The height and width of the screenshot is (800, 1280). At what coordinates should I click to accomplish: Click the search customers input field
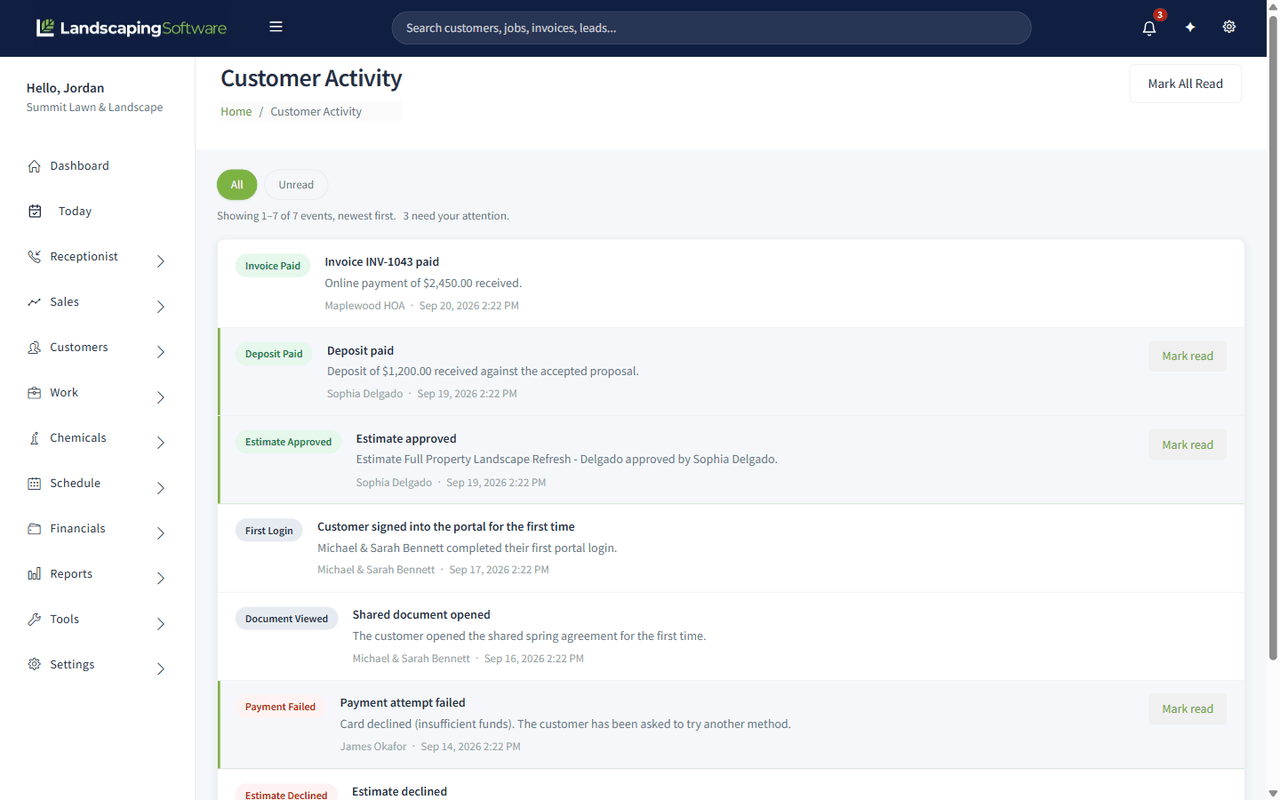(711, 28)
